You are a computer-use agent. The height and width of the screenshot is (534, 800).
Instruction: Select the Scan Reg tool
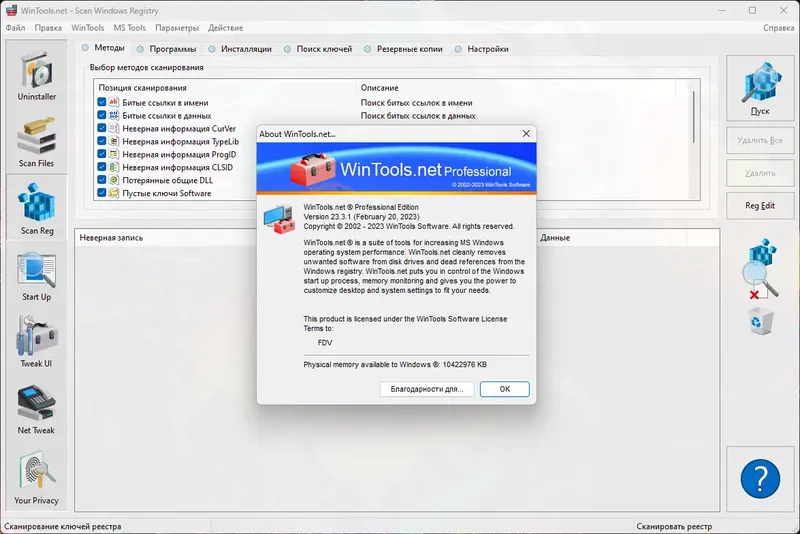pyautogui.click(x=36, y=208)
